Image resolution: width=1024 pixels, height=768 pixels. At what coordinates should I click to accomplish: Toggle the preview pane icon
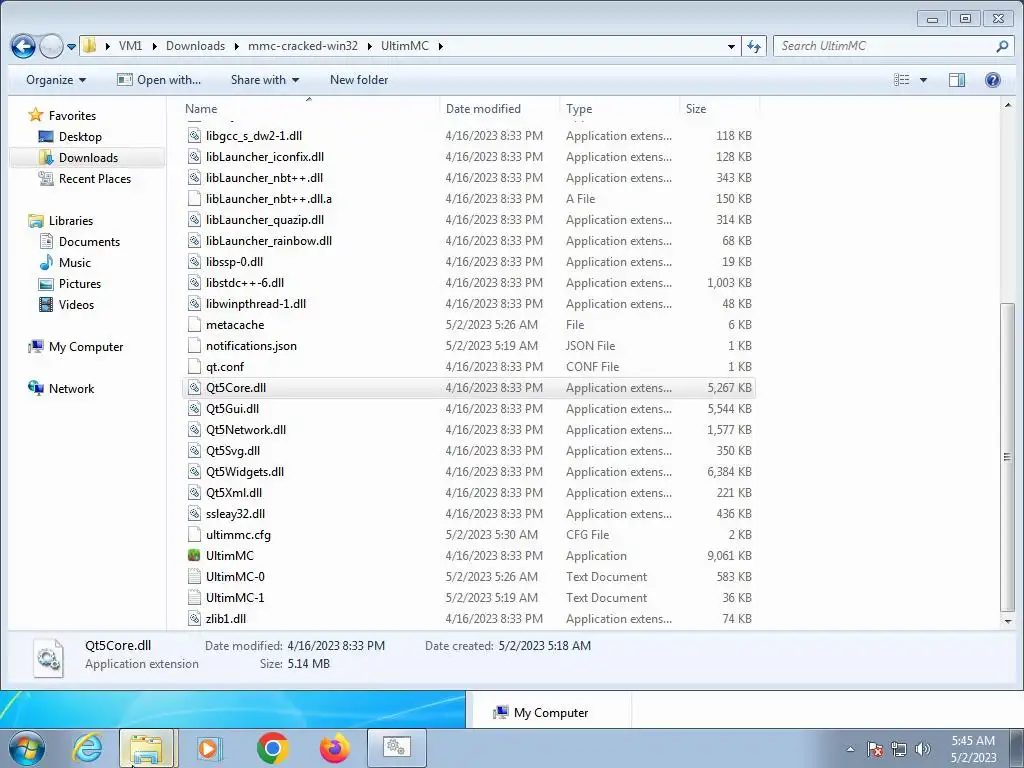click(957, 80)
